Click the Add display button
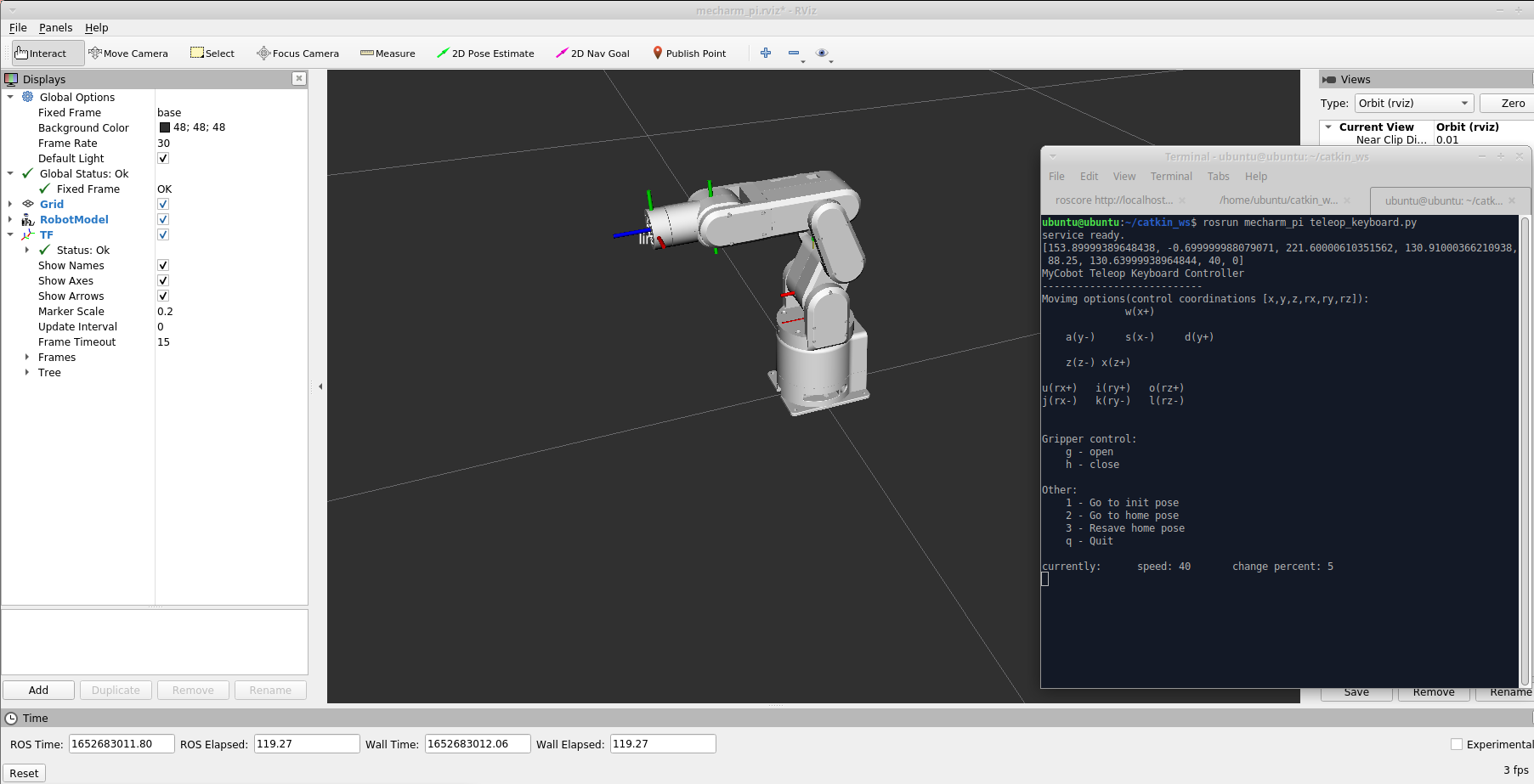 click(38, 691)
